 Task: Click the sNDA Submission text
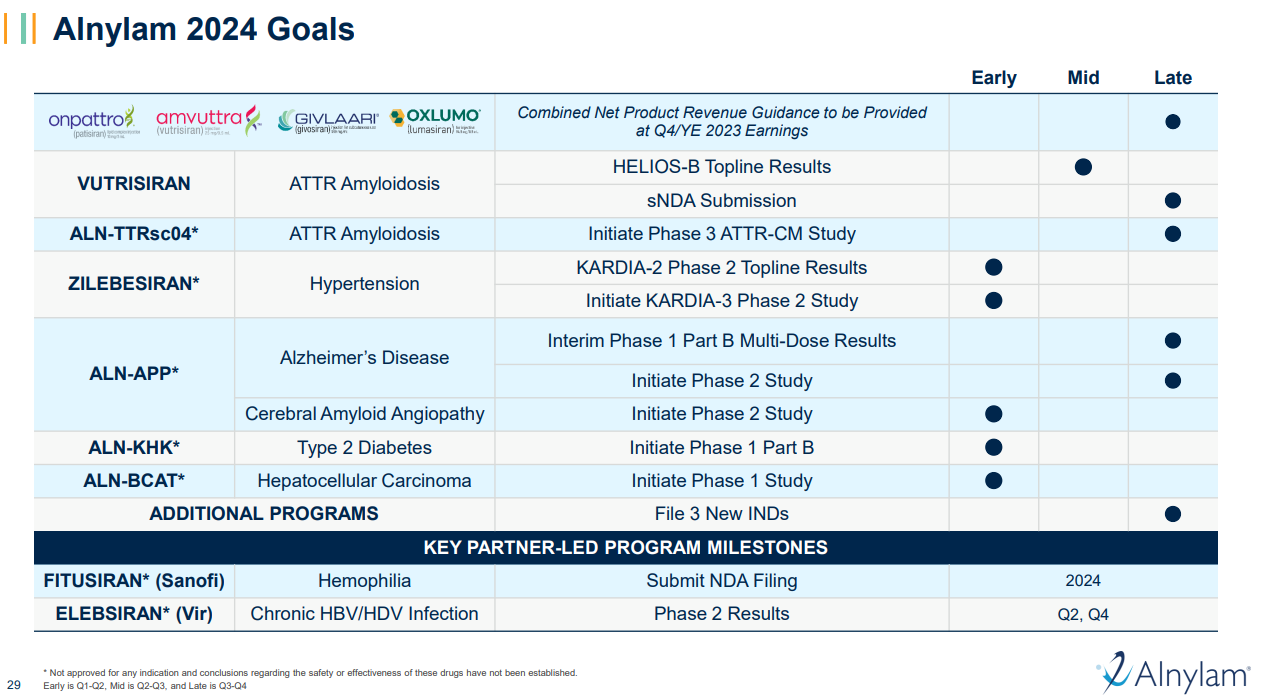coord(722,201)
